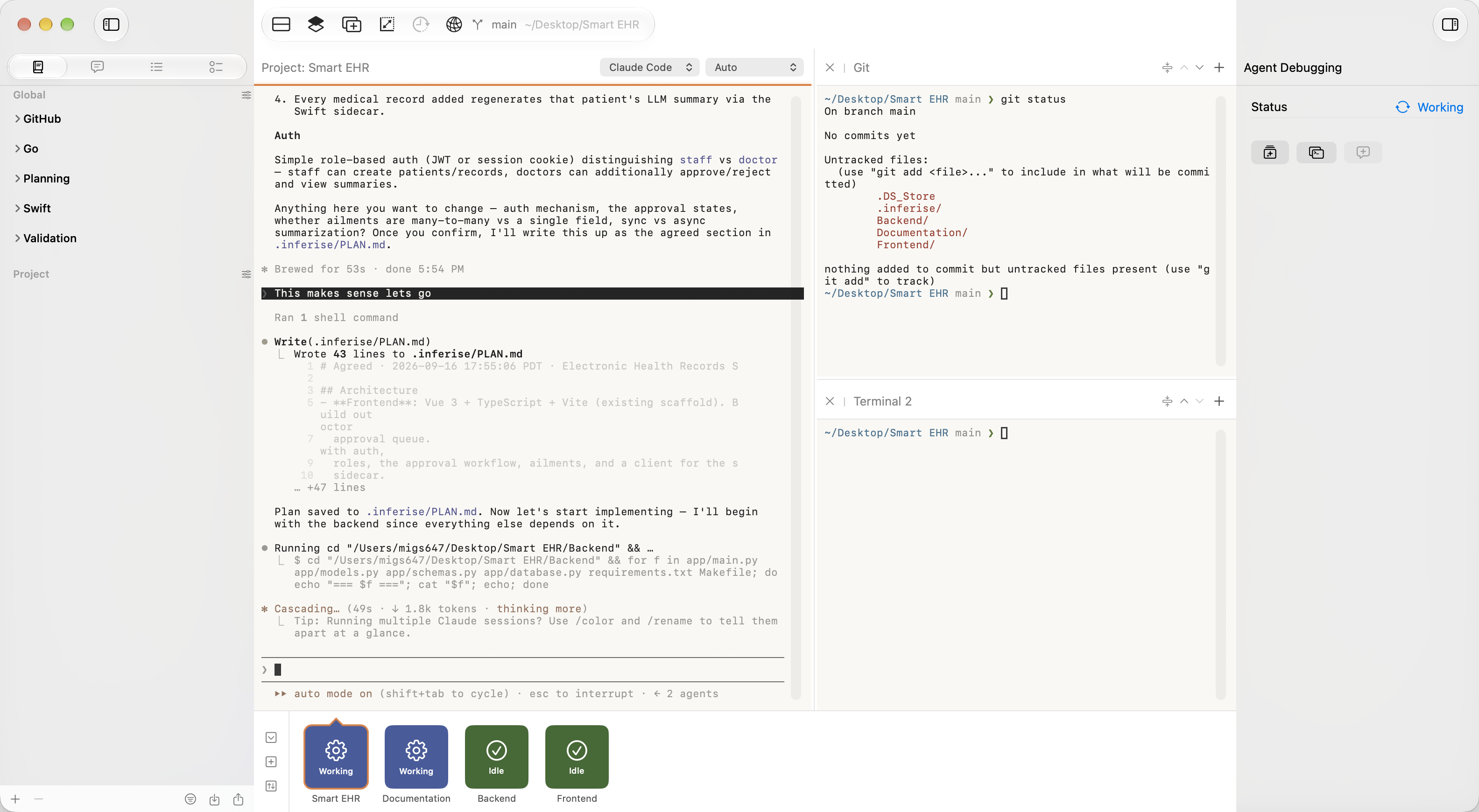Click the Claude prompt input field
This screenshot has width=1479, height=812.
point(522,670)
